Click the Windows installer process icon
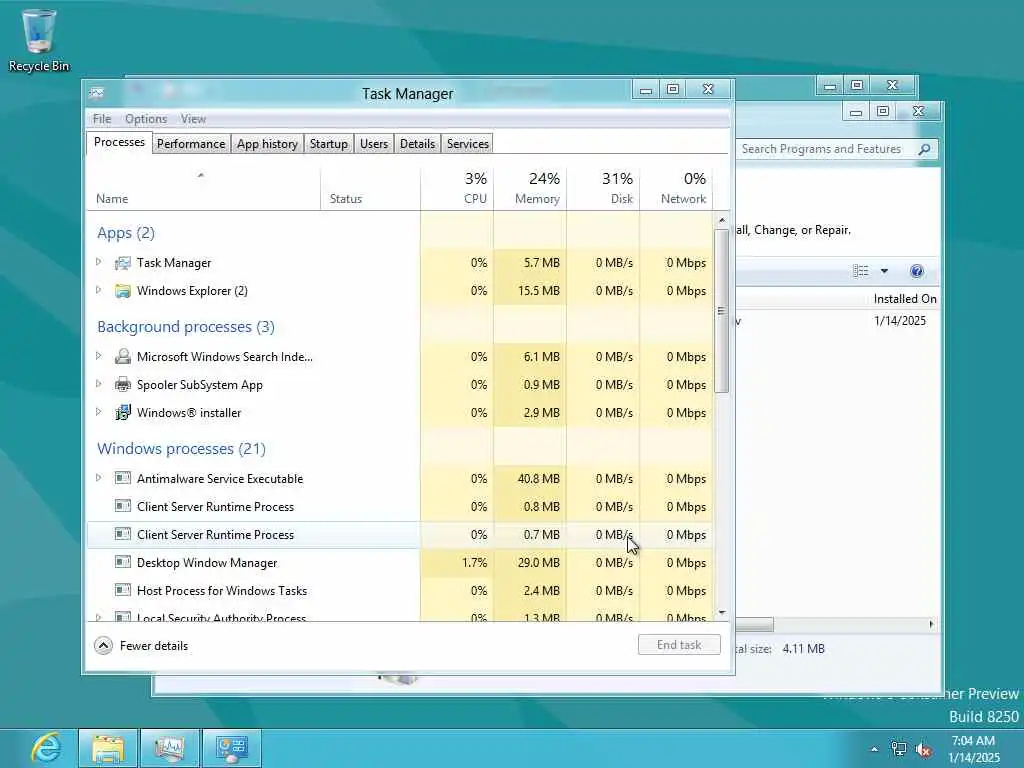 click(x=122, y=413)
